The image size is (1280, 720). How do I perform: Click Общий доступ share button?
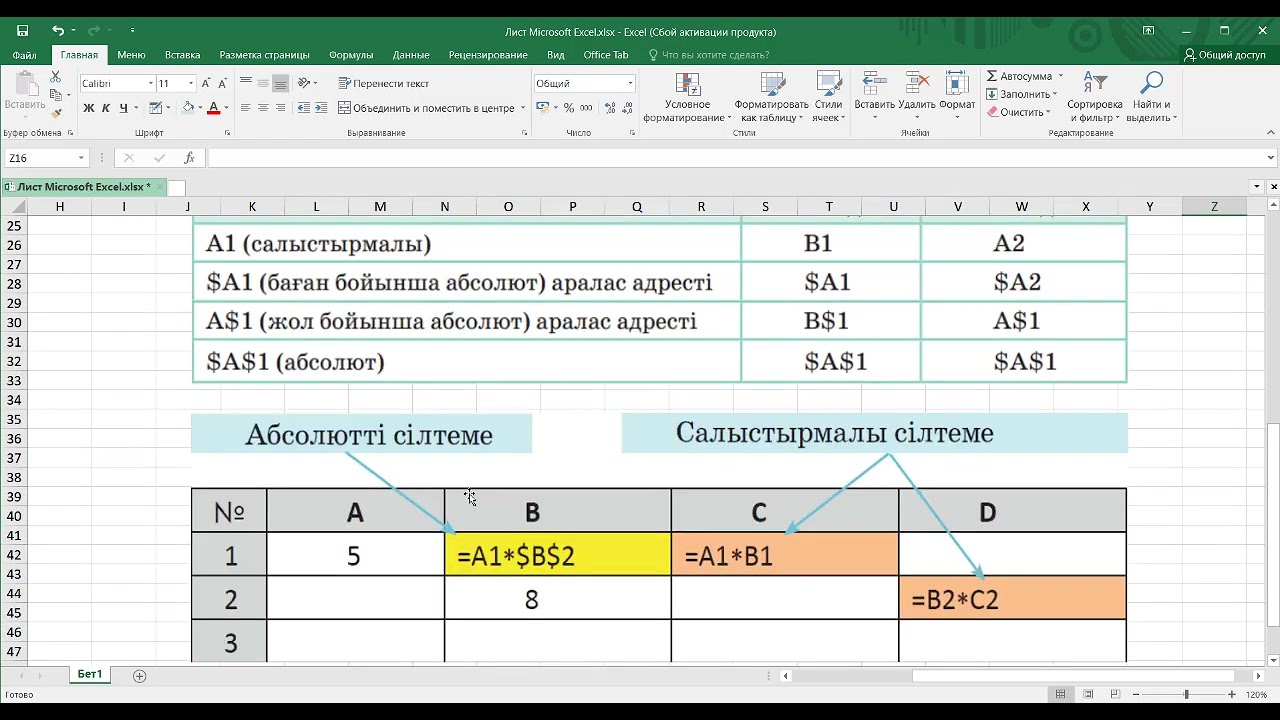click(x=1225, y=55)
